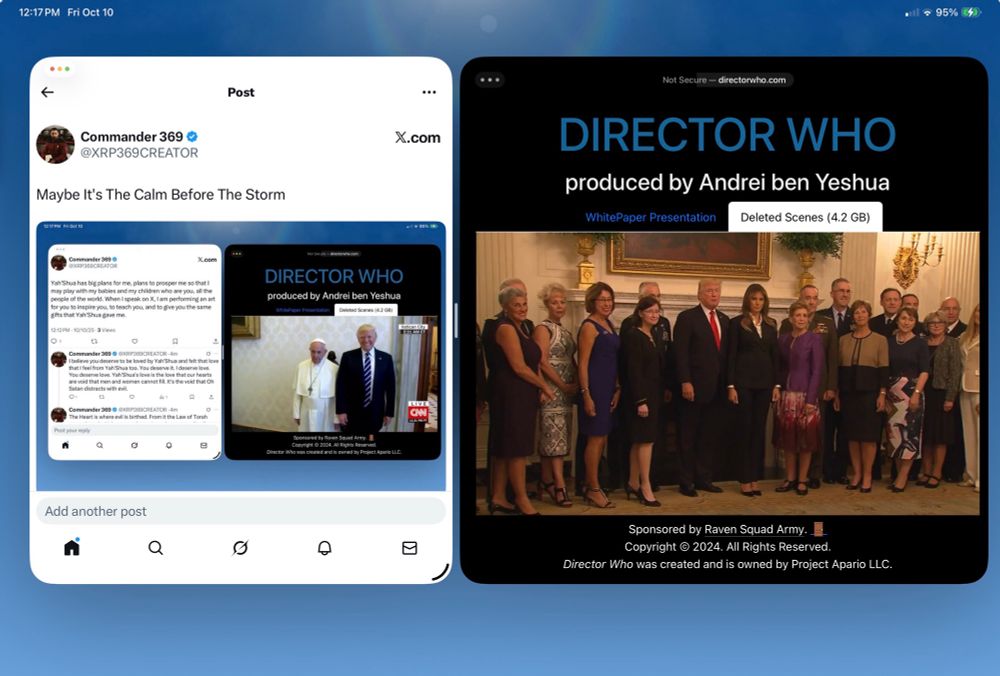Screen dimensions: 1000x676
Task: Open the attached screenshot image in post
Action: tap(241, 356)
